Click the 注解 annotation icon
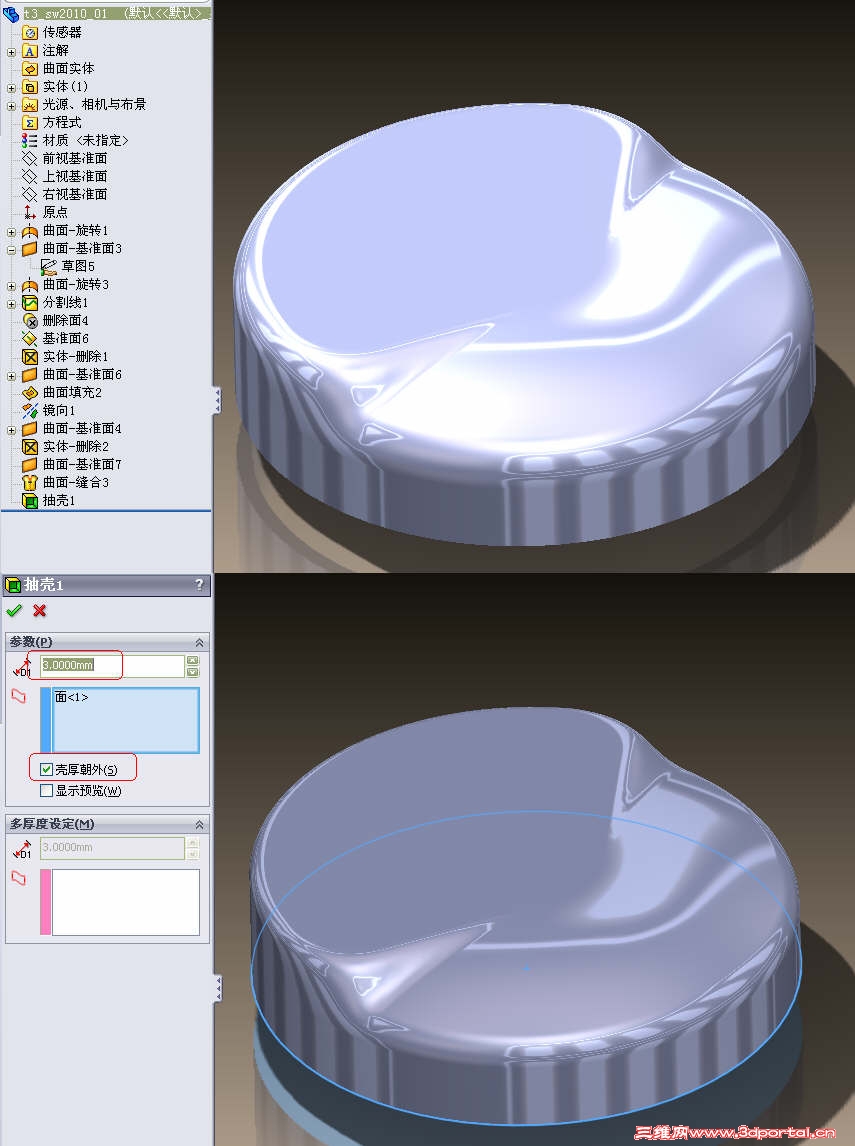 pos(30,50)
